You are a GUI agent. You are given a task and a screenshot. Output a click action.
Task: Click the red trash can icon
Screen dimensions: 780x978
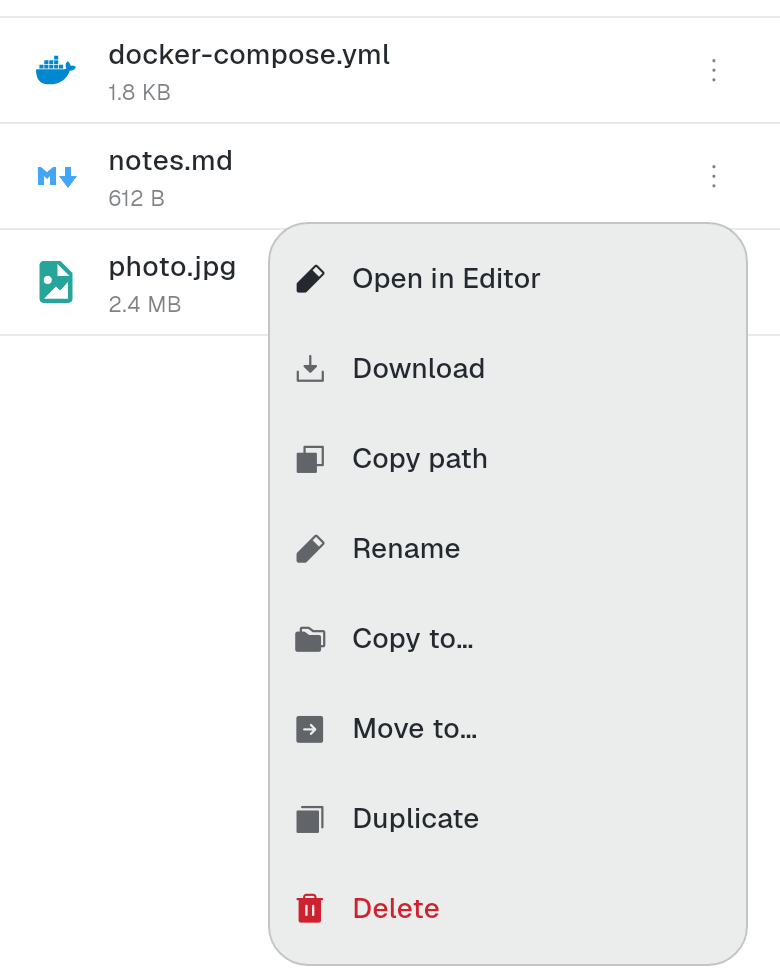tap(310, 909)
